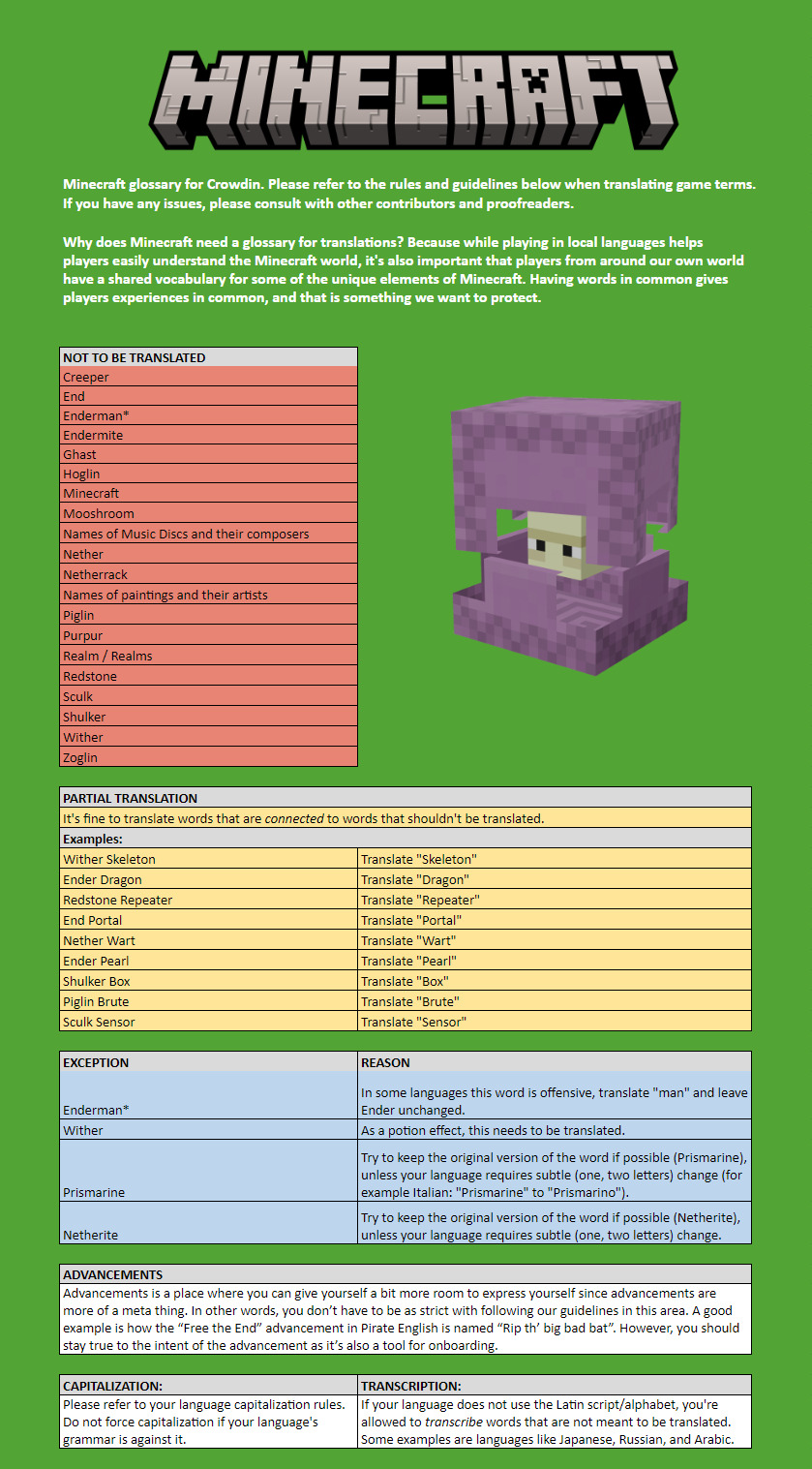Click the "Minecraft" cell in the red list
Screen dimensions: 812x1469
coord(209,493)
